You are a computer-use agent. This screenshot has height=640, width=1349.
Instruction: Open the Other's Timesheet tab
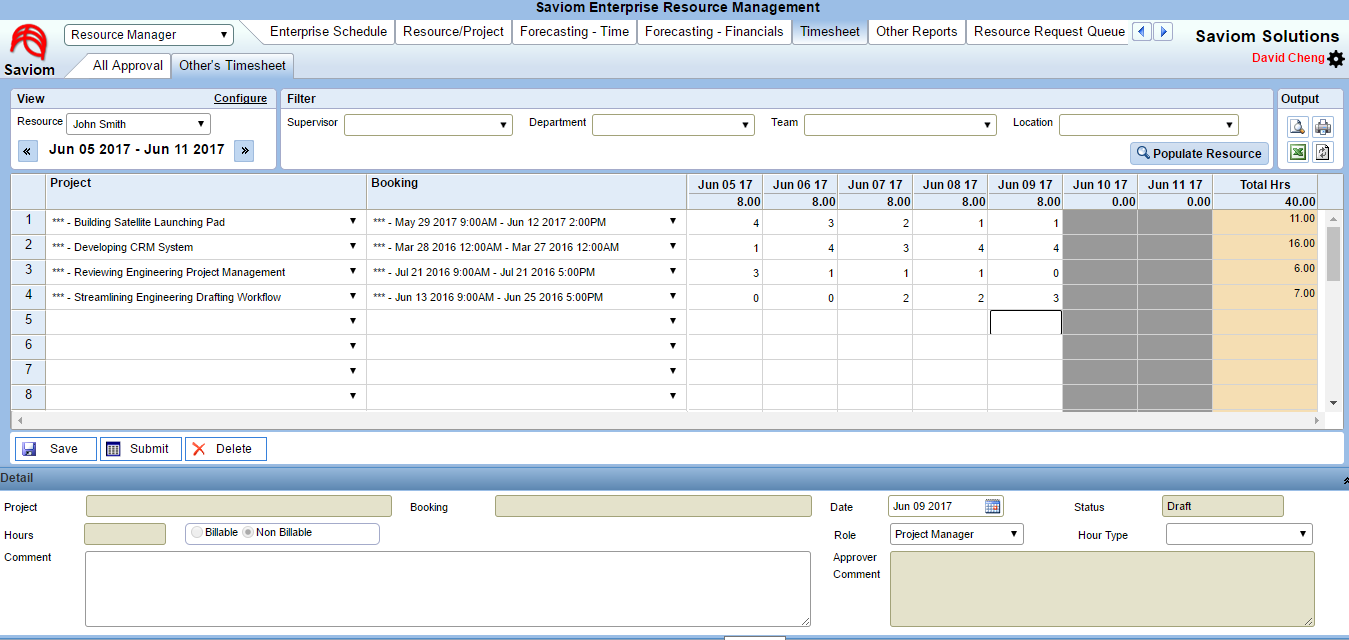(x=232, y=66)
